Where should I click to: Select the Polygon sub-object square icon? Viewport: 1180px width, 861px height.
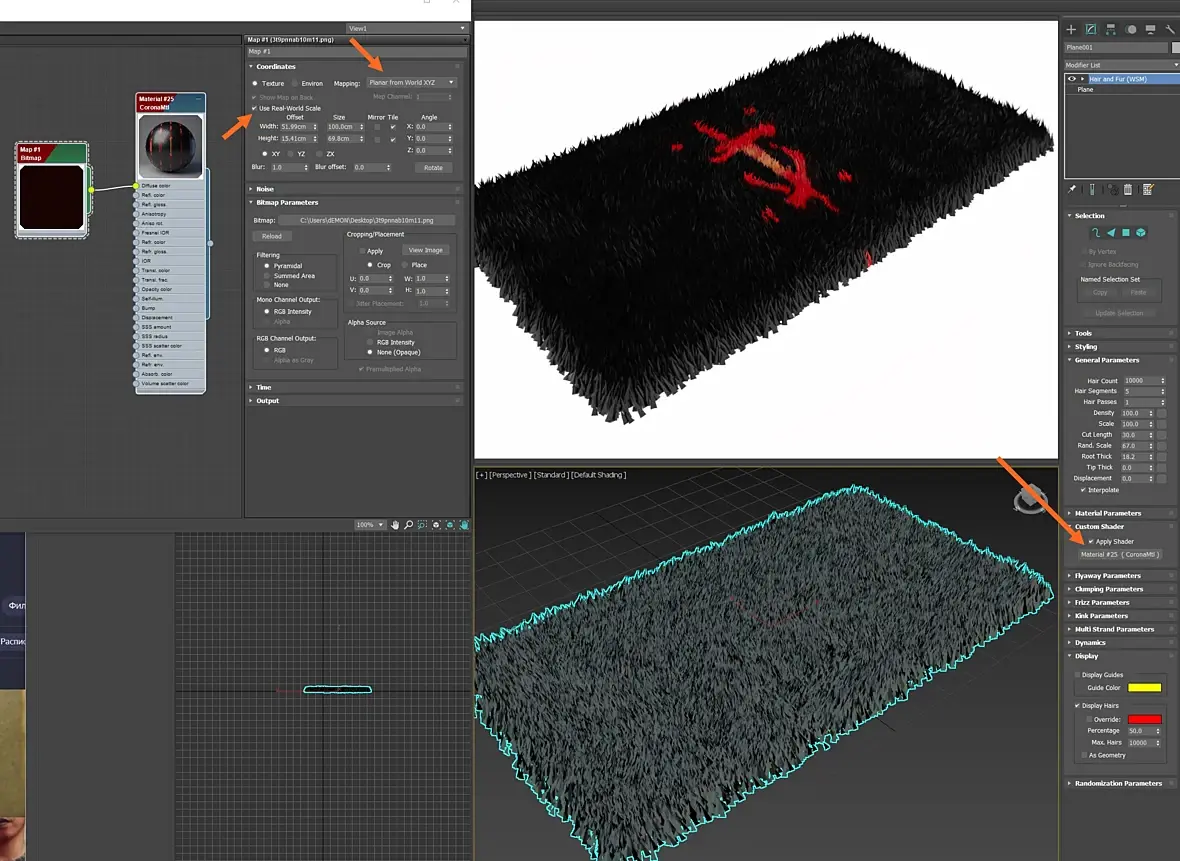point(1126,233)
